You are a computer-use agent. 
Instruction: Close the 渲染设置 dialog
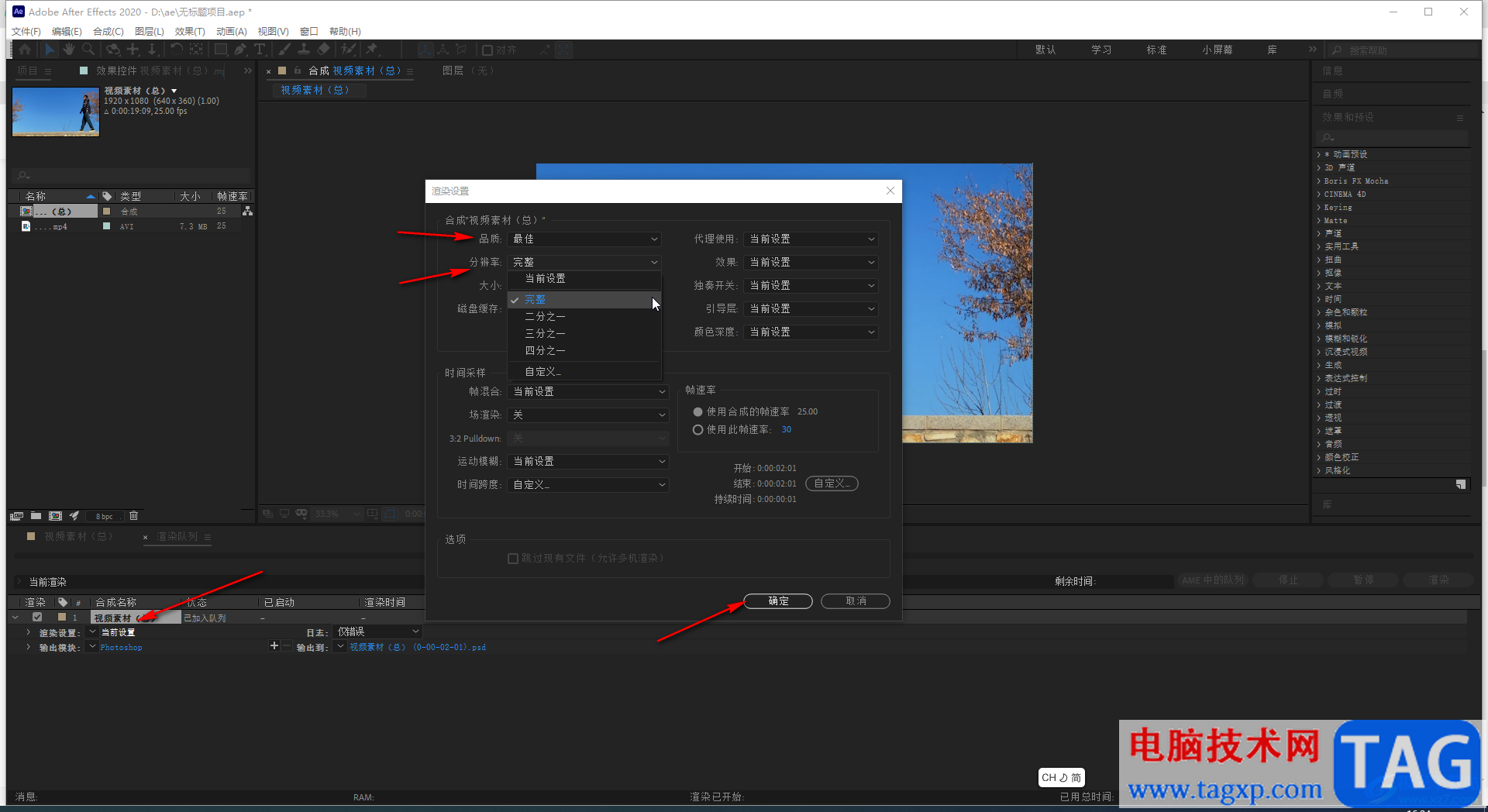890,191
